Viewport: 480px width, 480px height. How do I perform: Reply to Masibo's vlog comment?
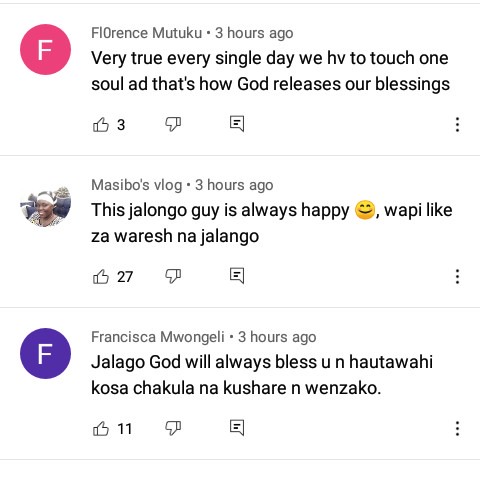pyautogui.click(x=237, y=276)
